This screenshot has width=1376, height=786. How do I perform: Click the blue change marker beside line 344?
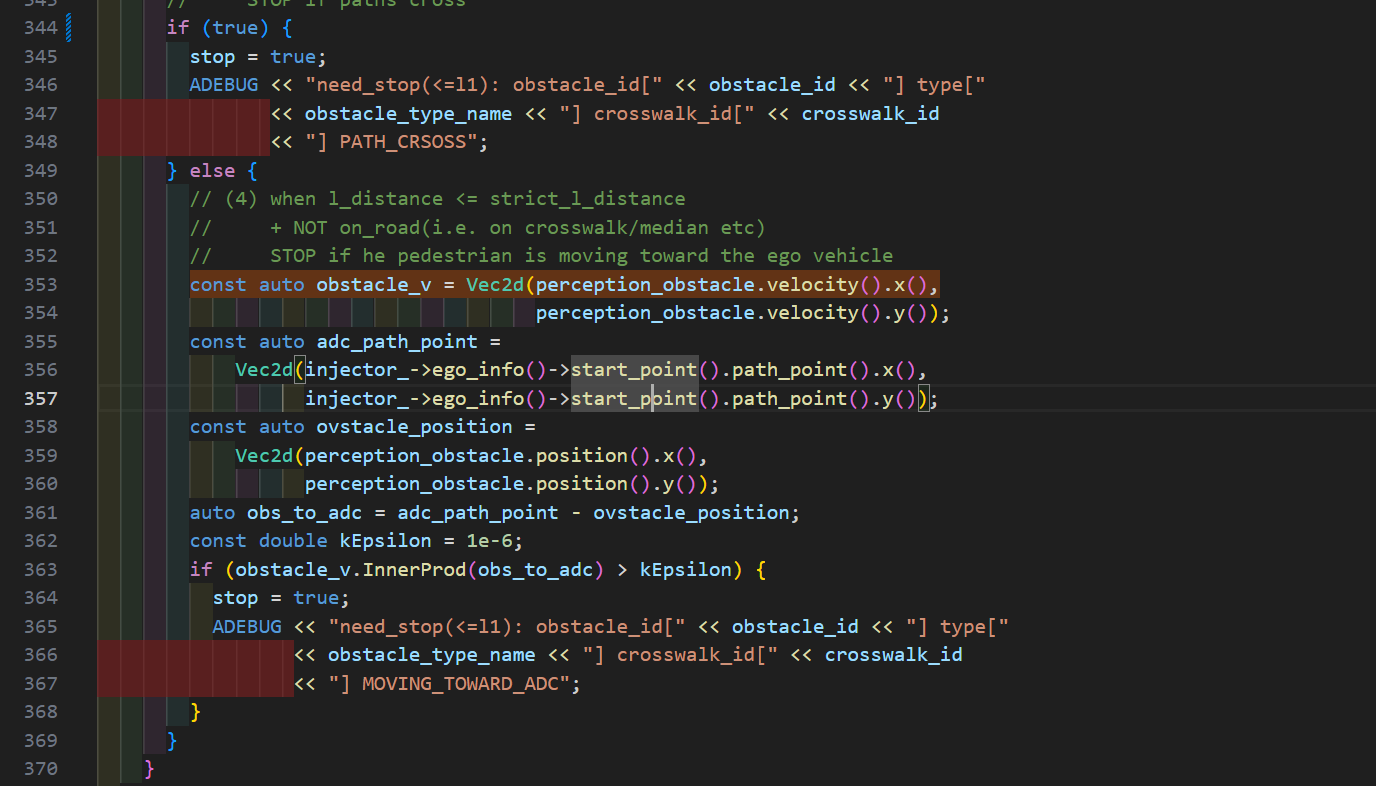[68, 28]
